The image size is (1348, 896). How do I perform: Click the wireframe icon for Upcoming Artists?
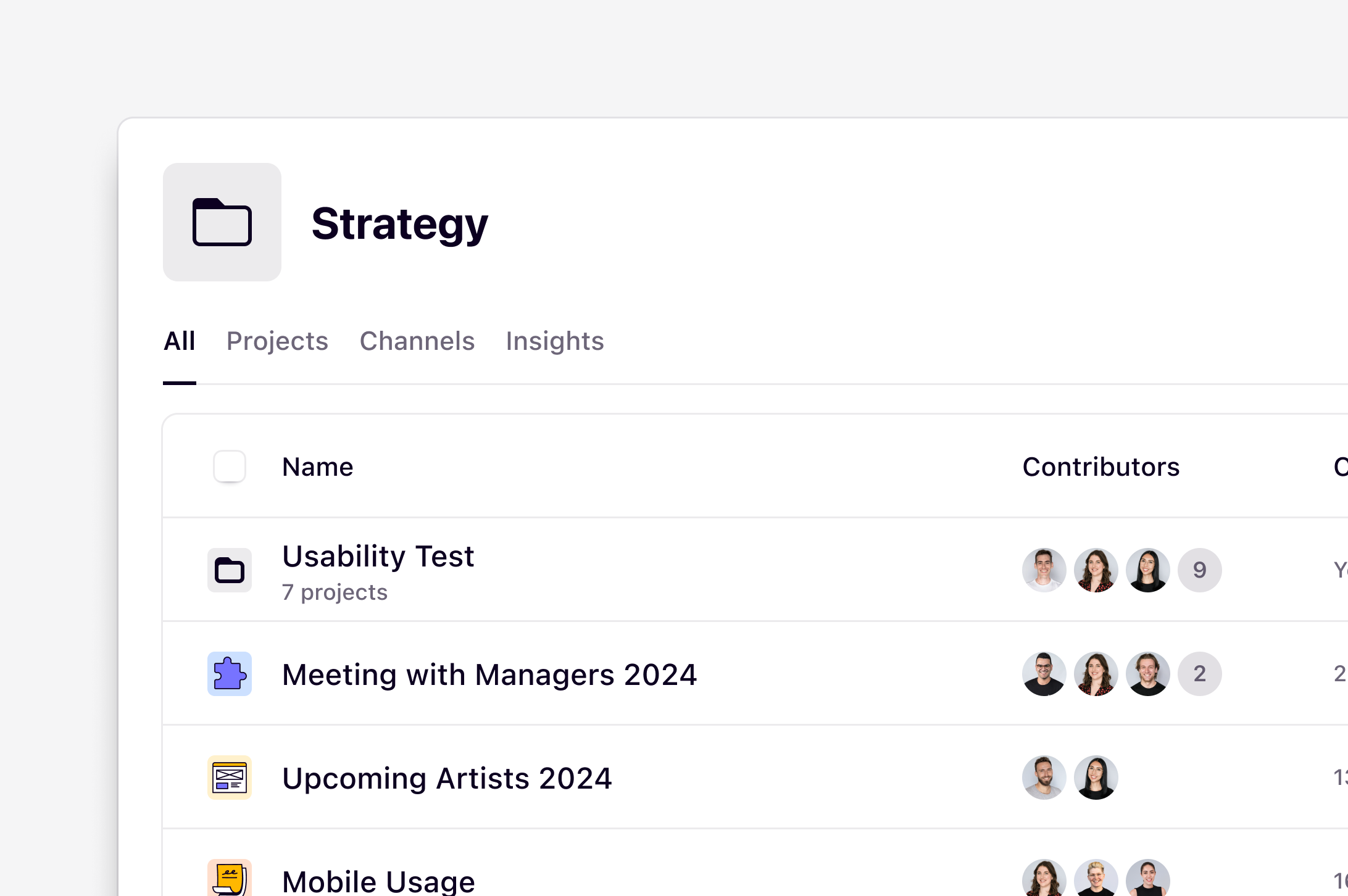tap(230, 778)
